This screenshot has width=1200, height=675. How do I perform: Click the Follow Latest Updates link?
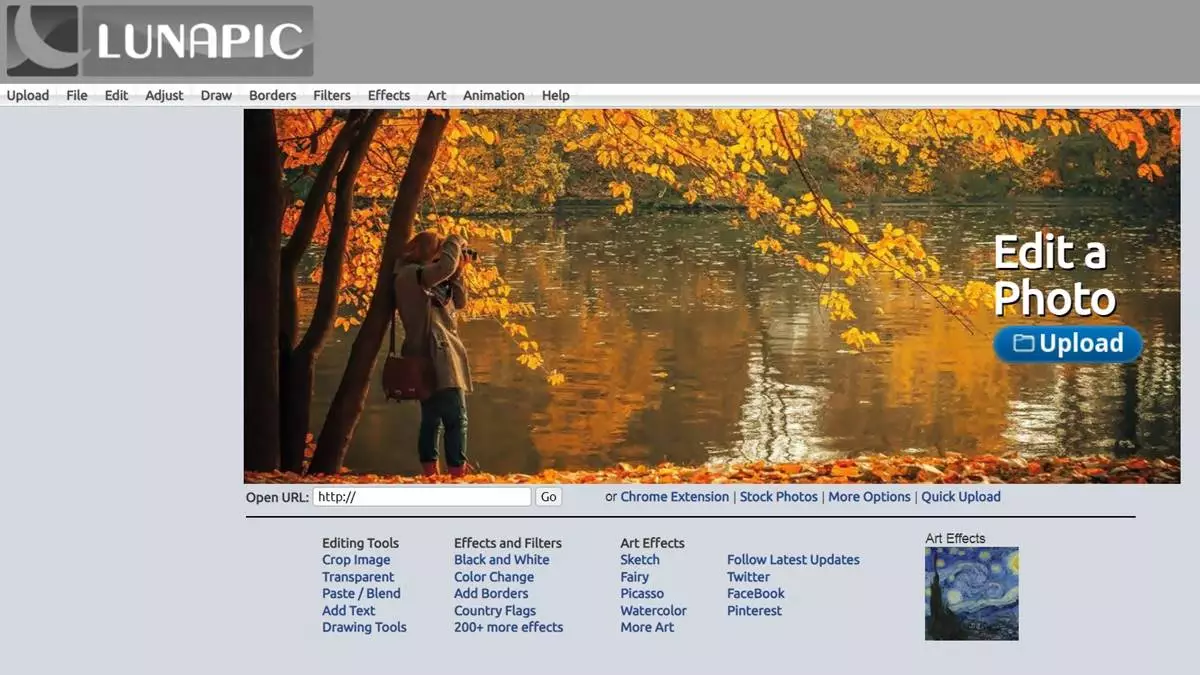pos(793,560)
